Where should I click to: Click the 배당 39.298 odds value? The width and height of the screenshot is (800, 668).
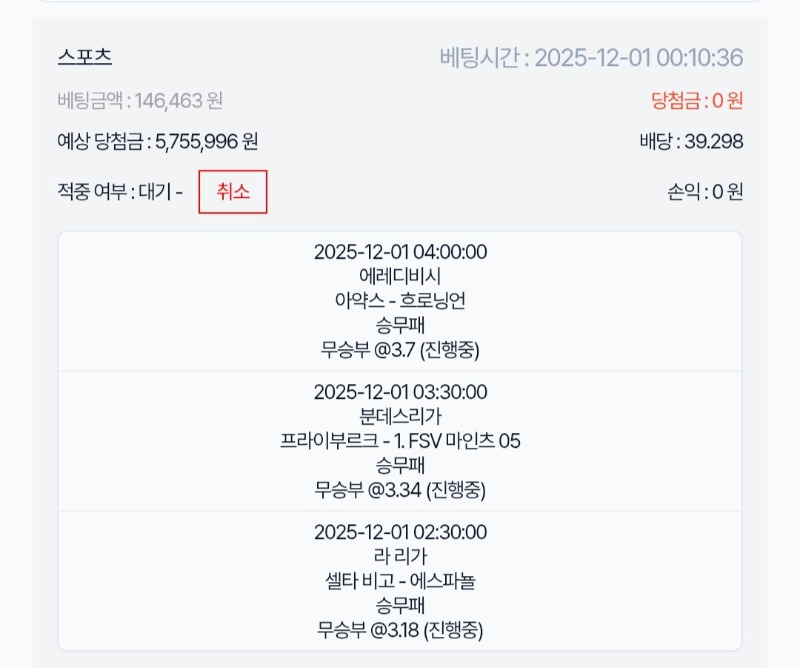click(691, 142)
